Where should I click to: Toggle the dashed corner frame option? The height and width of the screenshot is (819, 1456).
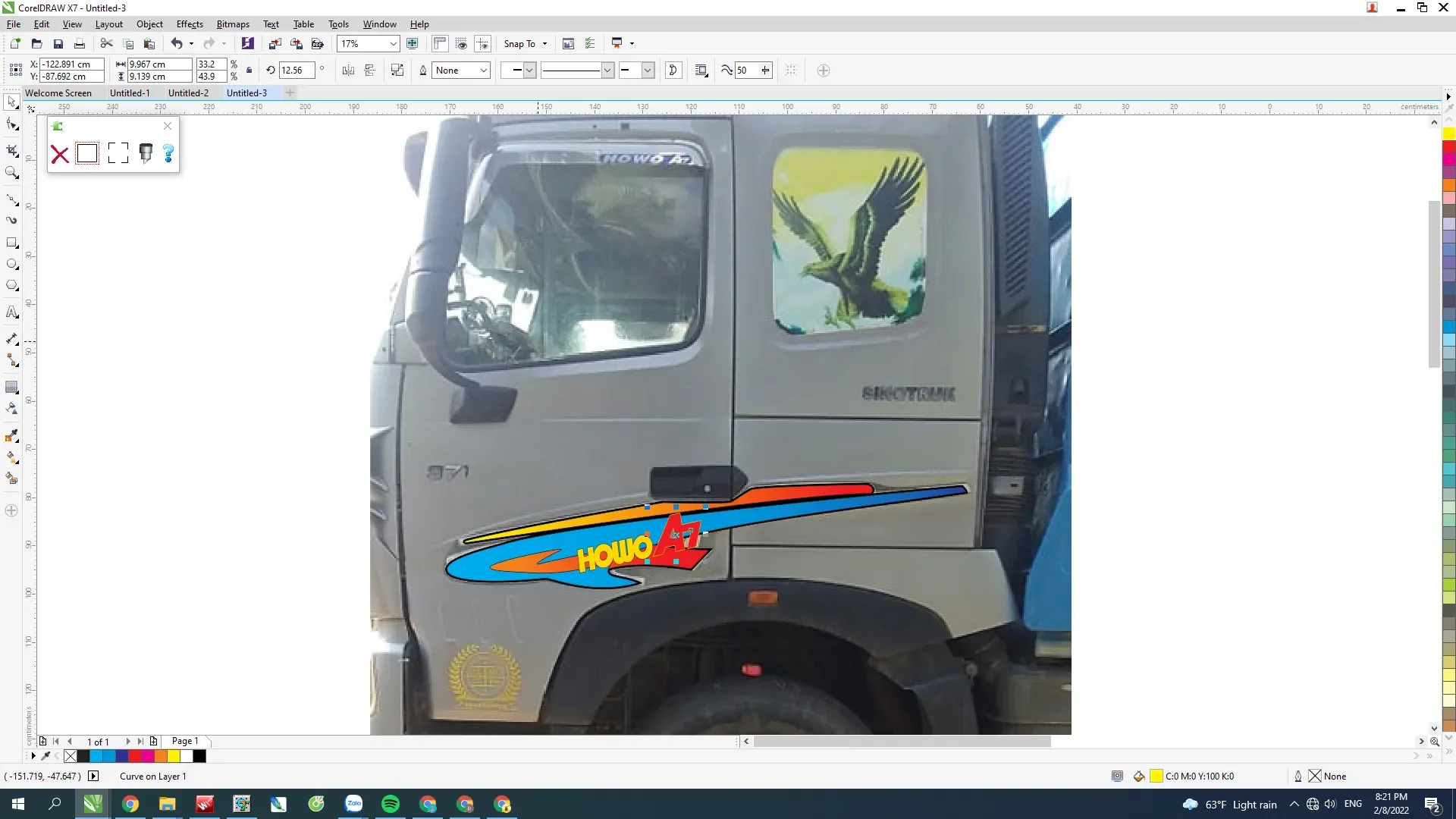coord(118,153)
